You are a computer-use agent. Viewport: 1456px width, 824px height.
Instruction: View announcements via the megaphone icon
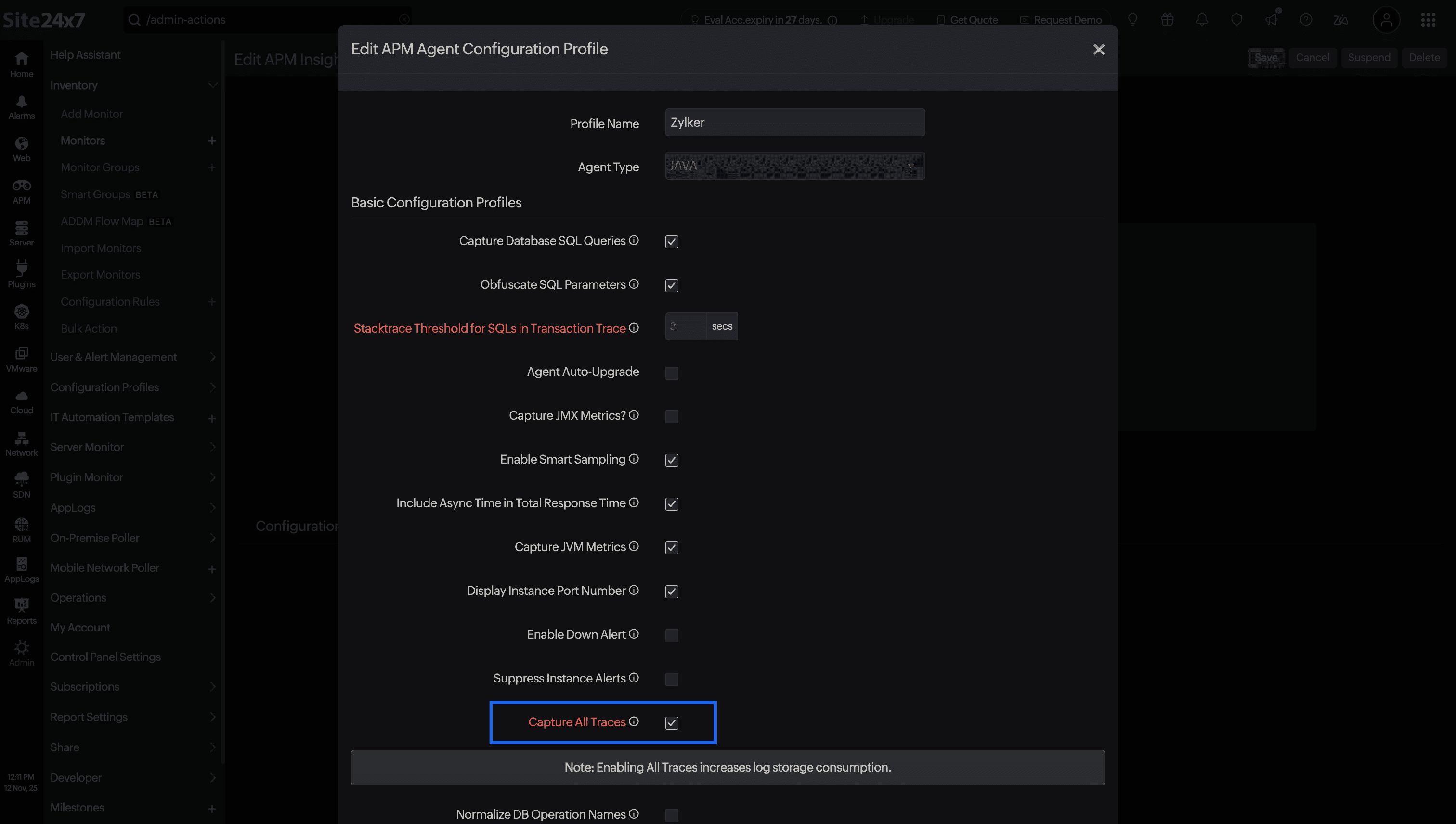1272,20
